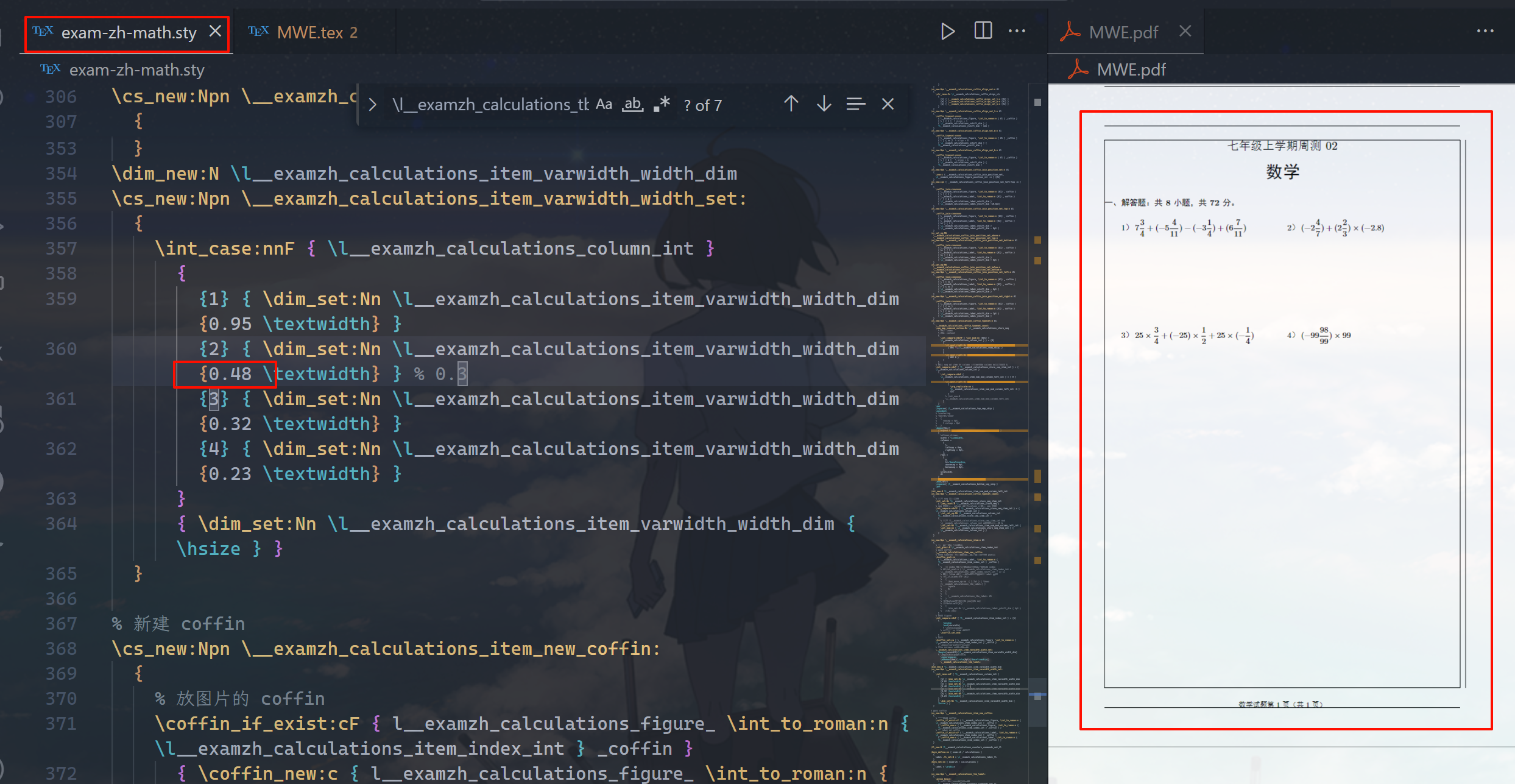Place cursor on {0.95 \textwidth} value
This screenshot has width=1515, height=784.
coord(289,324)
